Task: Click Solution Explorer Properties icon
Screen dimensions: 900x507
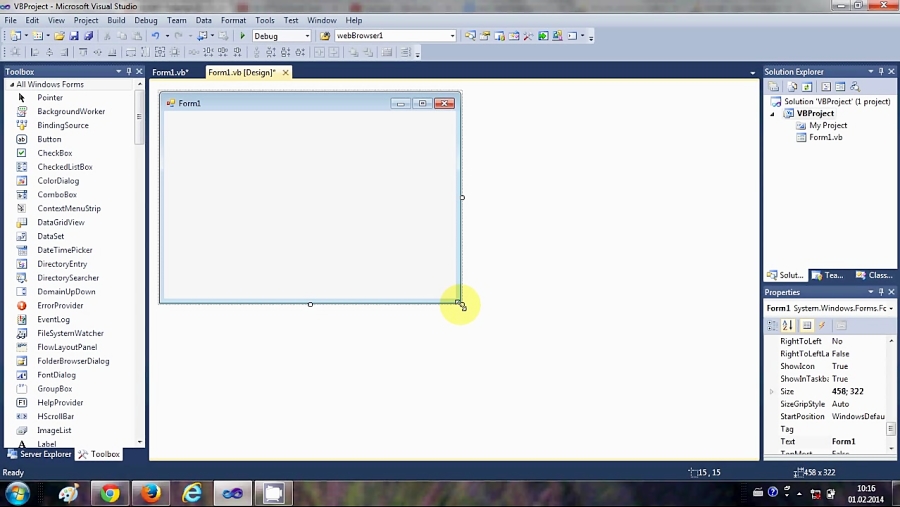Action: [x=774, y=87]
